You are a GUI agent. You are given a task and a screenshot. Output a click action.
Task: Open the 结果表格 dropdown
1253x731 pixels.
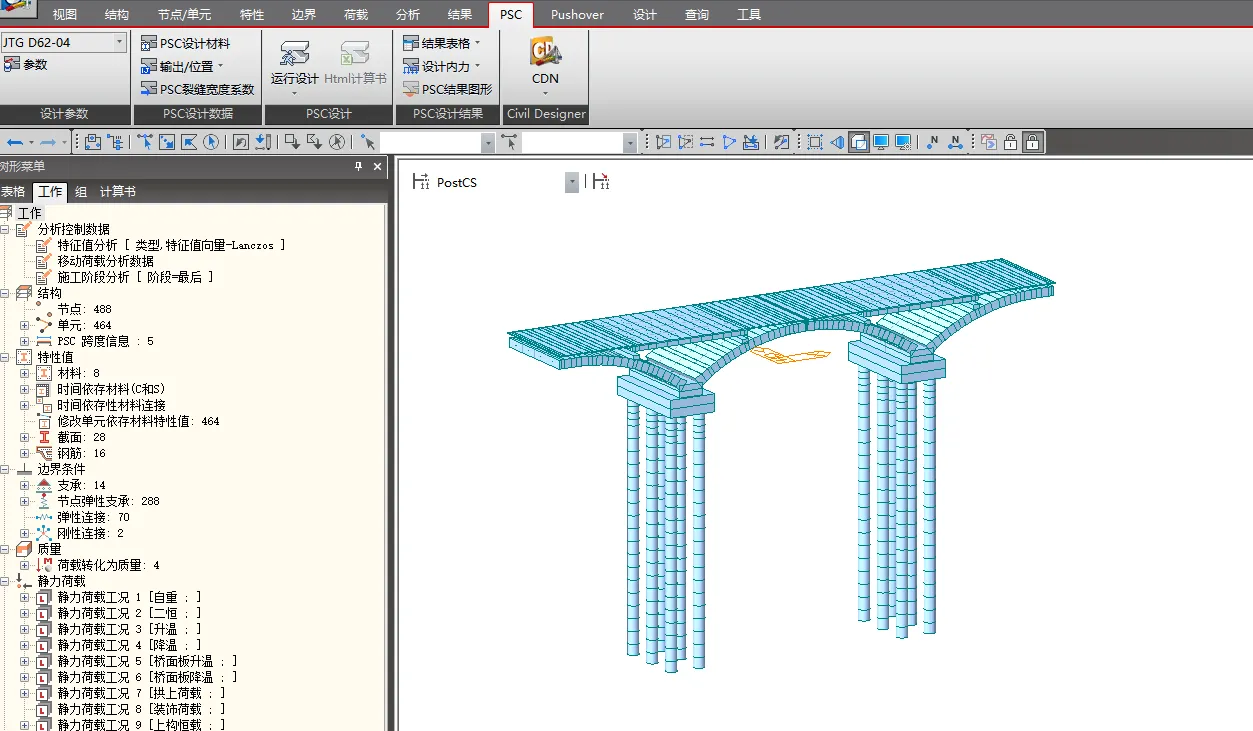point(477,43)
